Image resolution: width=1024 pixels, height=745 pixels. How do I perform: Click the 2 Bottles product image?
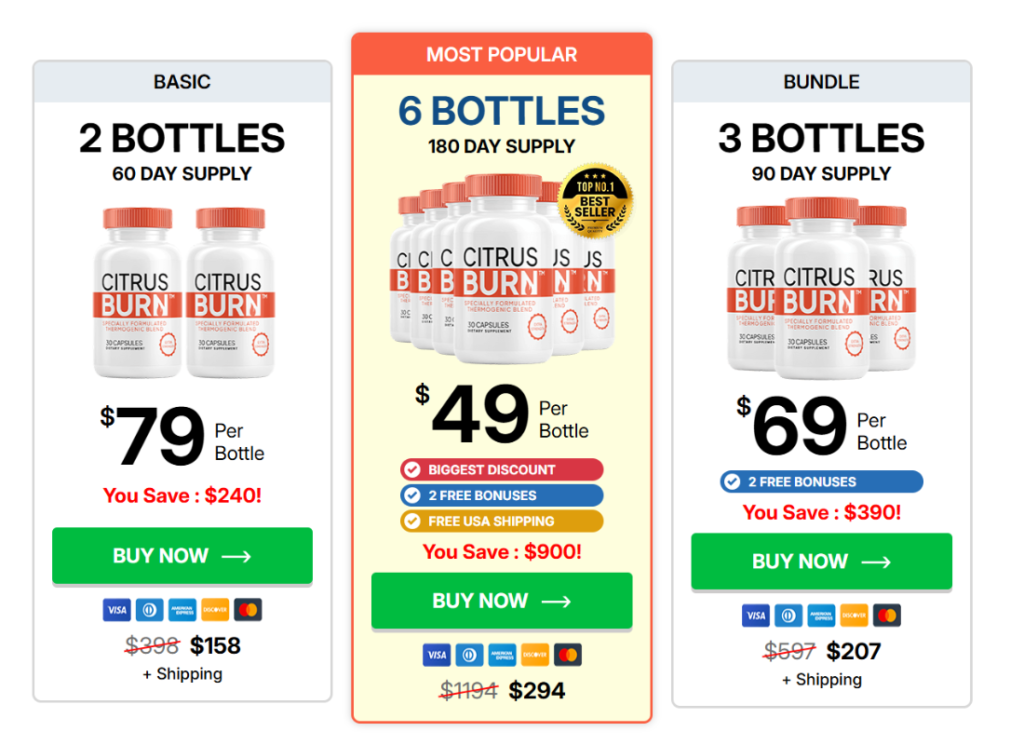[x=182, y=292]
